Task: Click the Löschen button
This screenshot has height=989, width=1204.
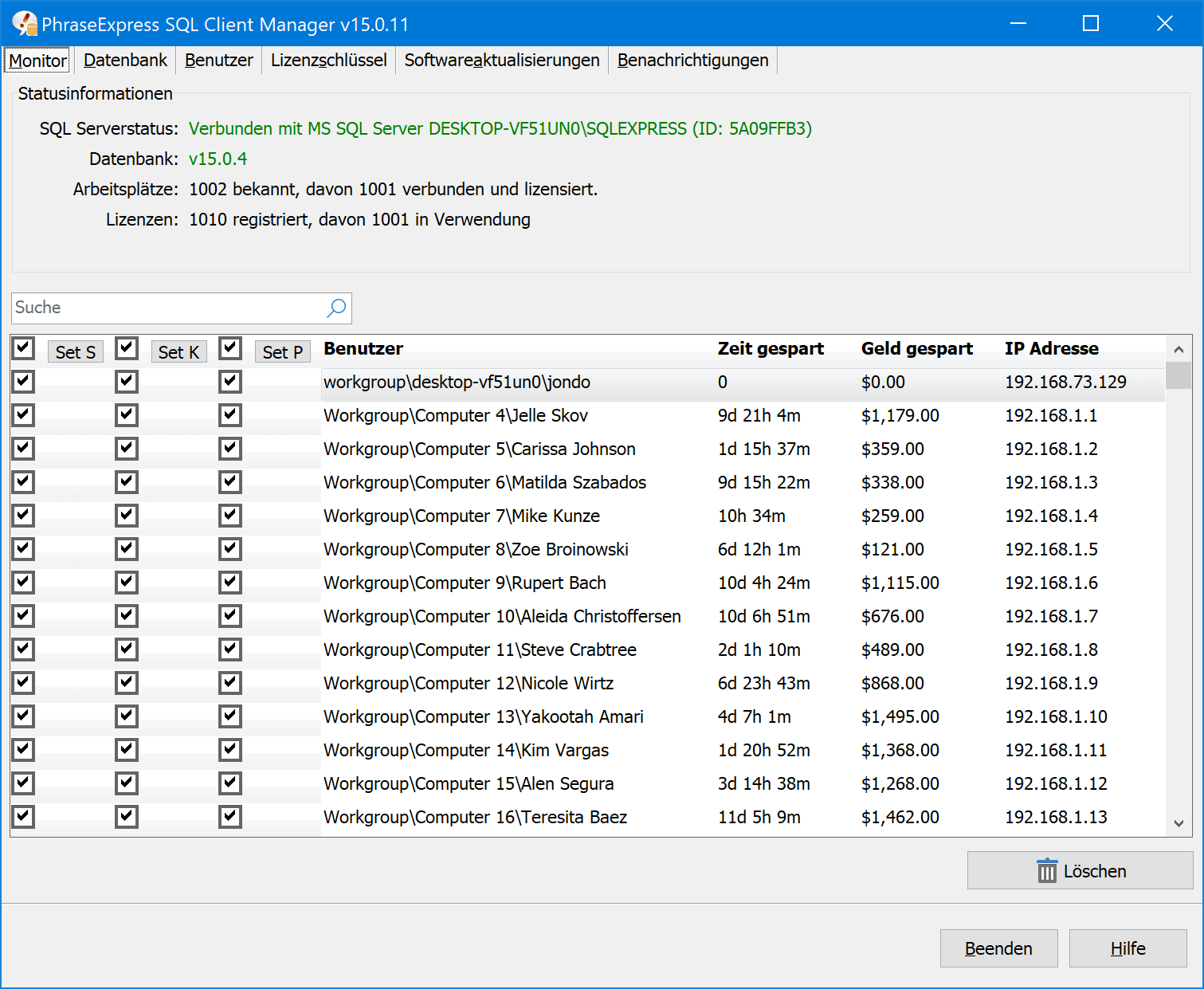Action: click(1080, 870)
